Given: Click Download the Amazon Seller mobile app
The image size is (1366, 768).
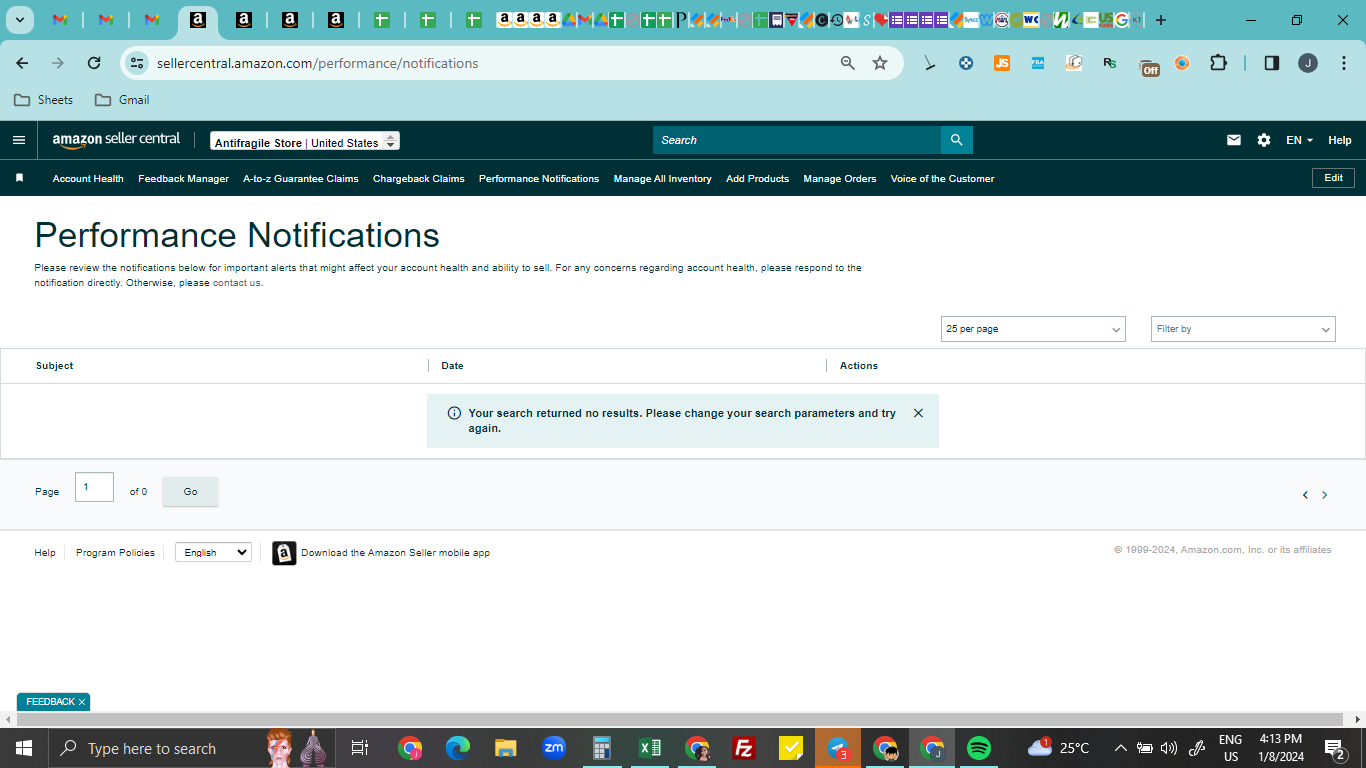Looking at the screenshot, I should point(395,553).
